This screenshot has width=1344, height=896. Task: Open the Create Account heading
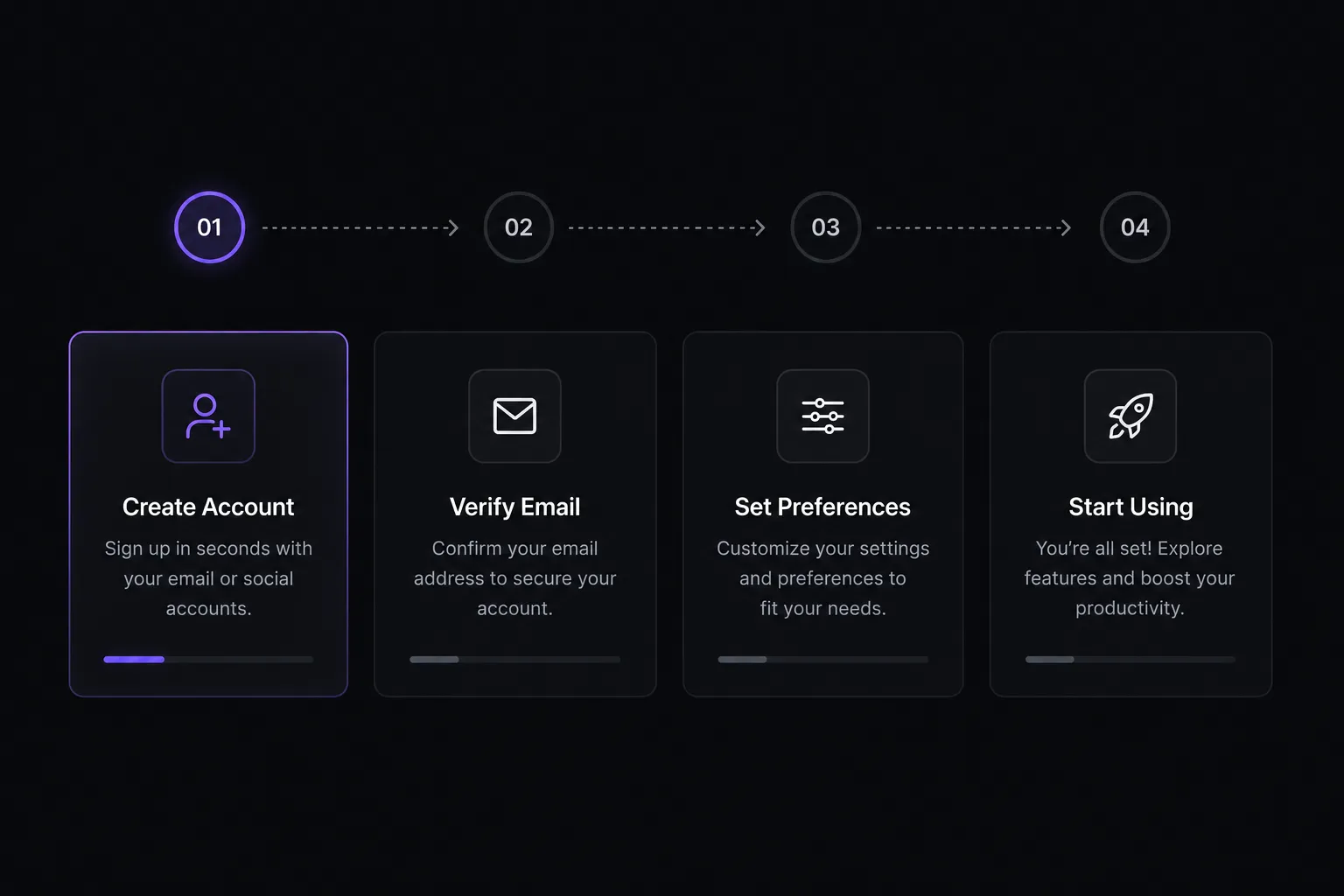(x=208, y=507)
